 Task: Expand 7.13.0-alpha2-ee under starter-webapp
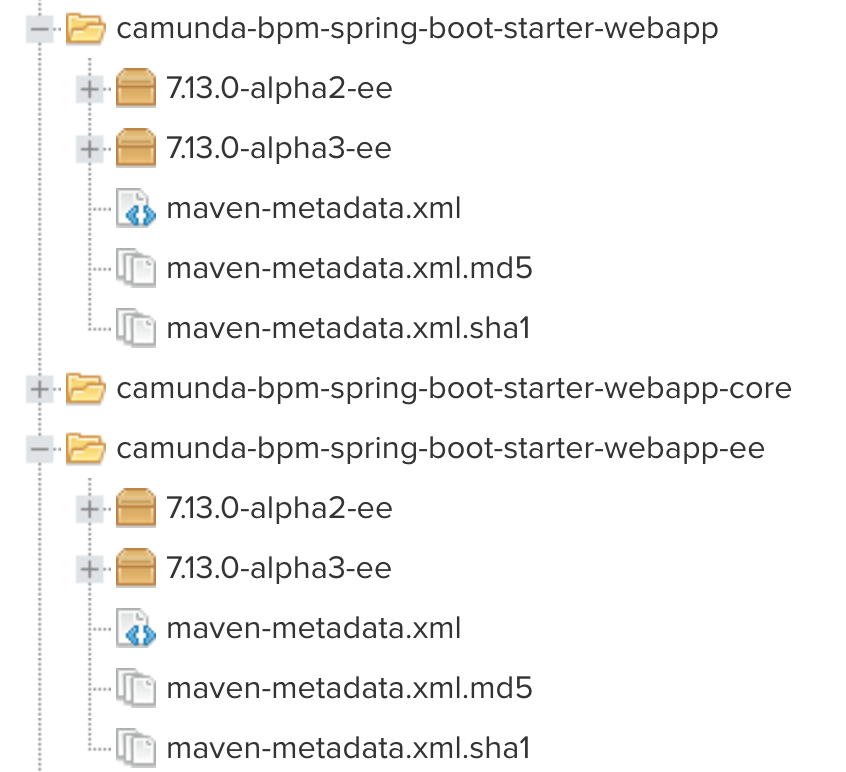[x=90, y=90]
